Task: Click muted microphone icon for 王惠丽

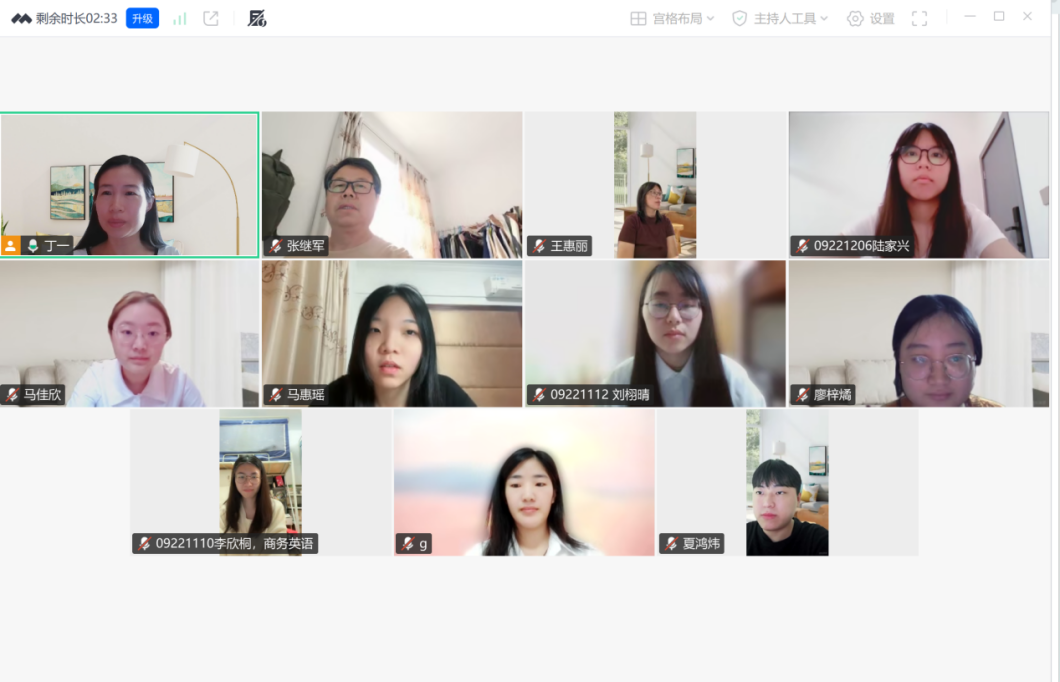Action: [539, 246]
